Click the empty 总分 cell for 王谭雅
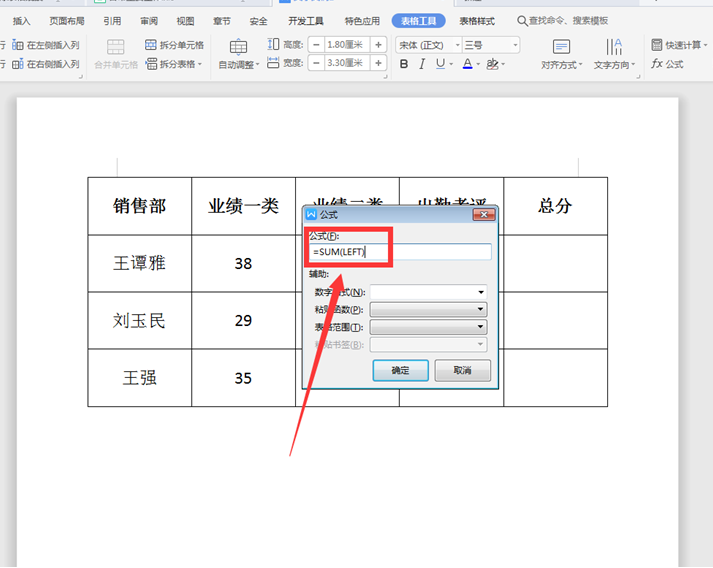713x568 pixels. point(555,263)
